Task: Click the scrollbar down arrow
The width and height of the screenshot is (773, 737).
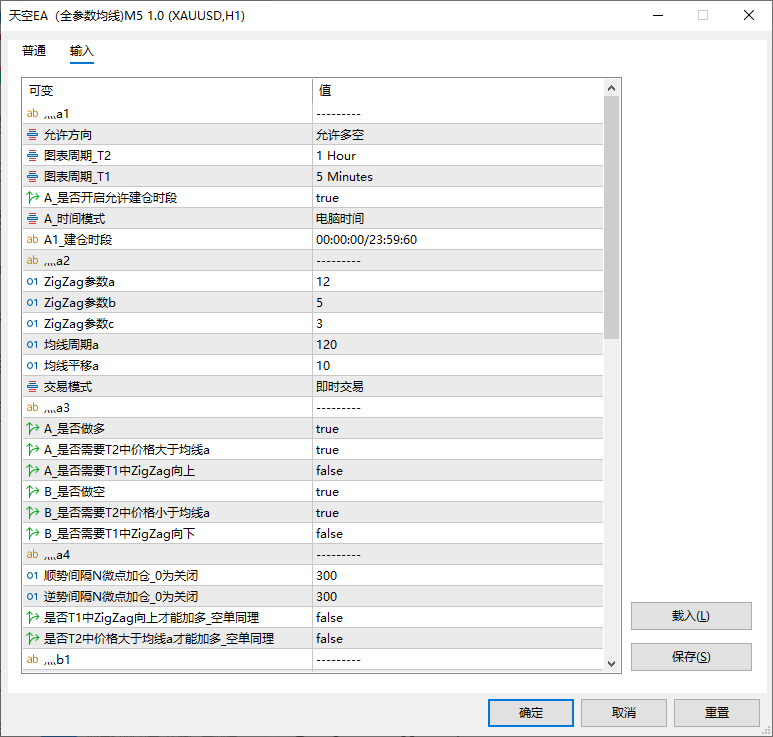Action: coord(611,664)
